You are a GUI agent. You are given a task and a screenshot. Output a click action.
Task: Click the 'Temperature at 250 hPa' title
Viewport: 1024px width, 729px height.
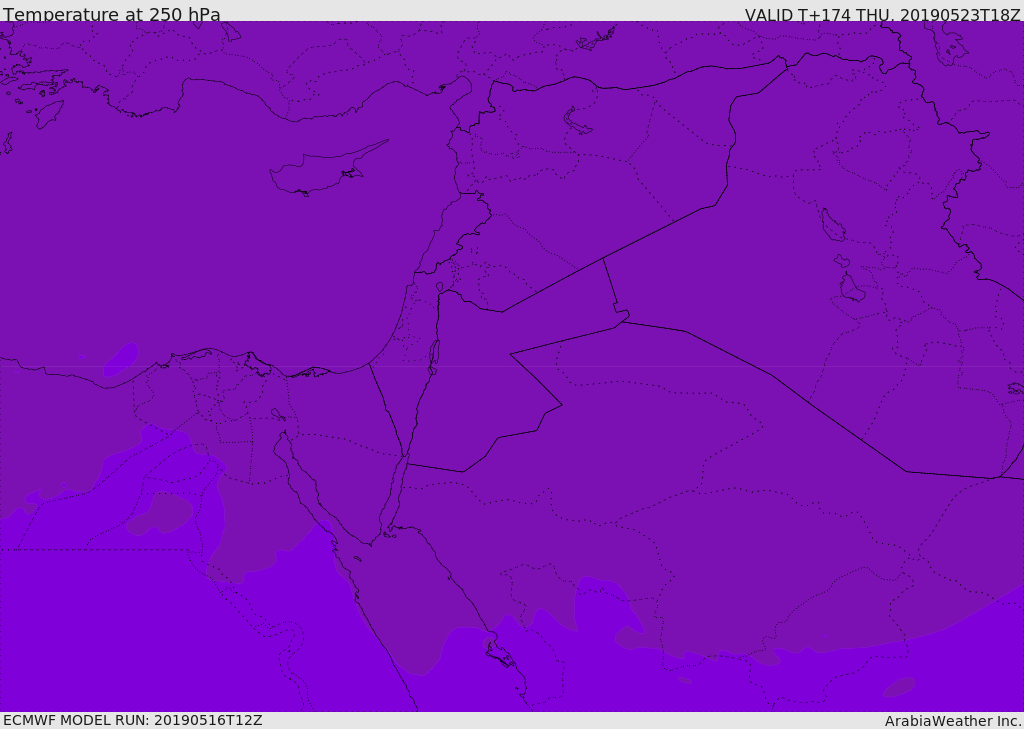[x=112, y=14]
